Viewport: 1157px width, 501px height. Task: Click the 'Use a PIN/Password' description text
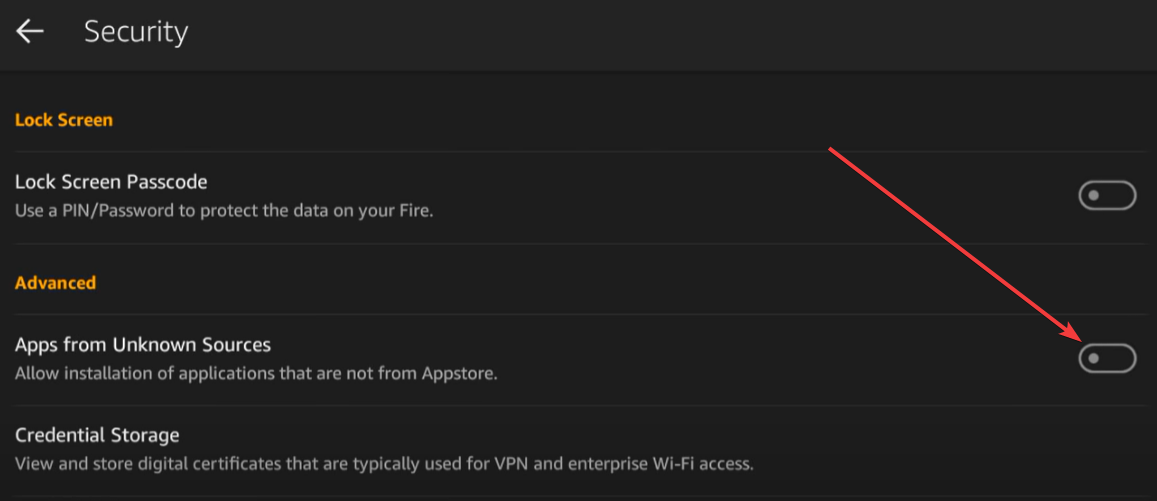pos(224,211)
